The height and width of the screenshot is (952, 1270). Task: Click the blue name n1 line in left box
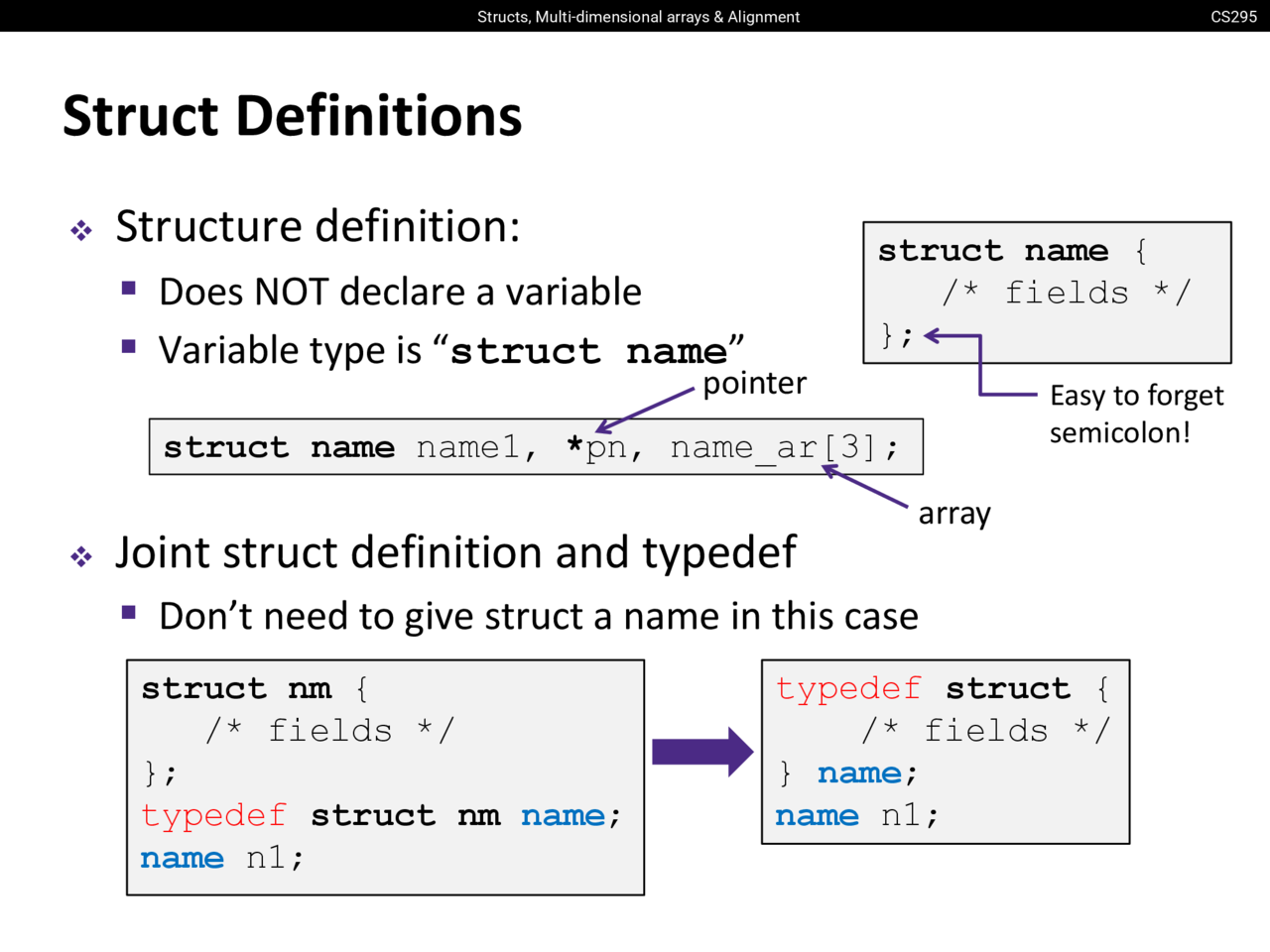pyautogui.click(x=221, y=858)
